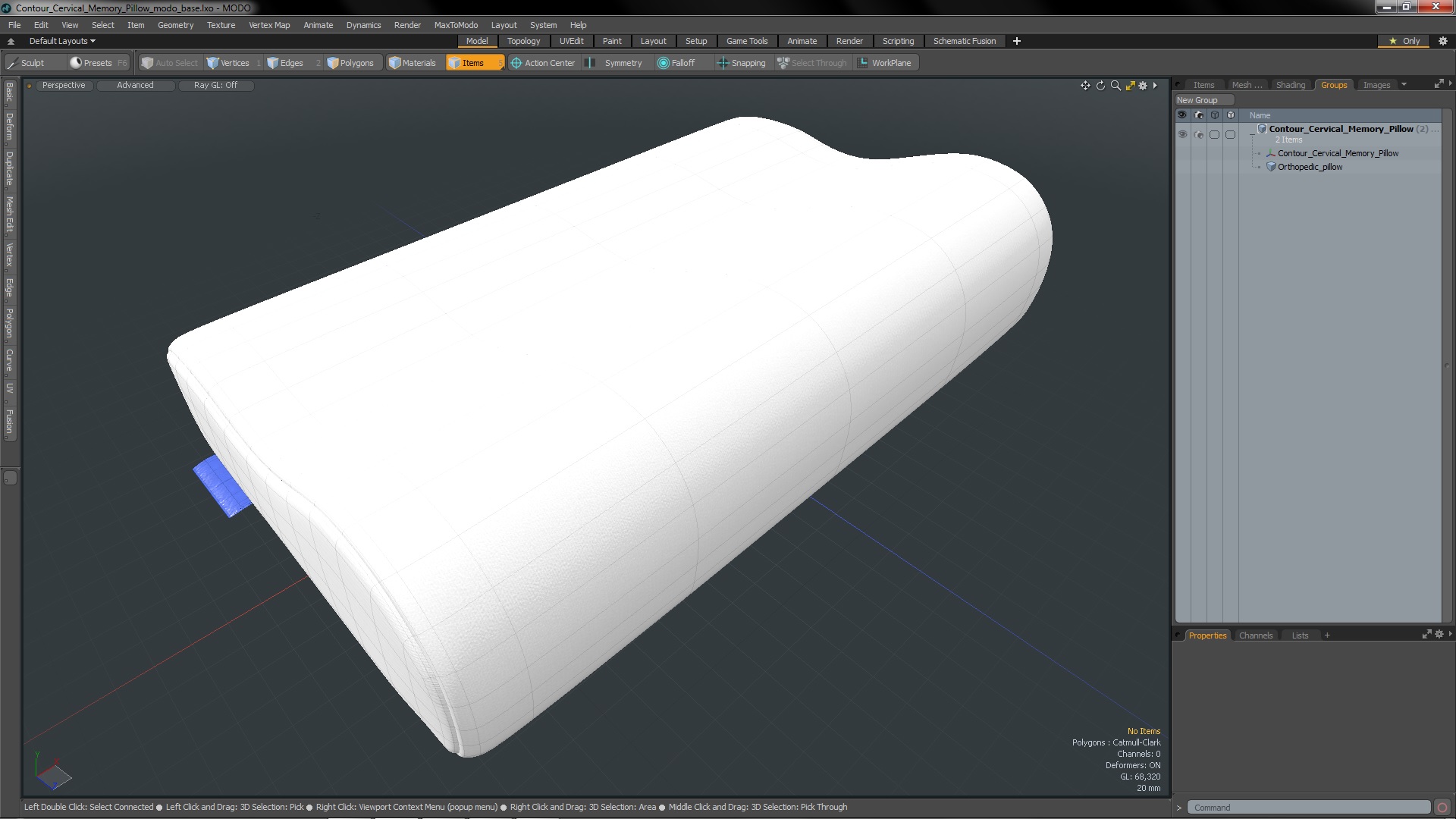Switch to the Topology layout tab

click(x=523, y=41)
